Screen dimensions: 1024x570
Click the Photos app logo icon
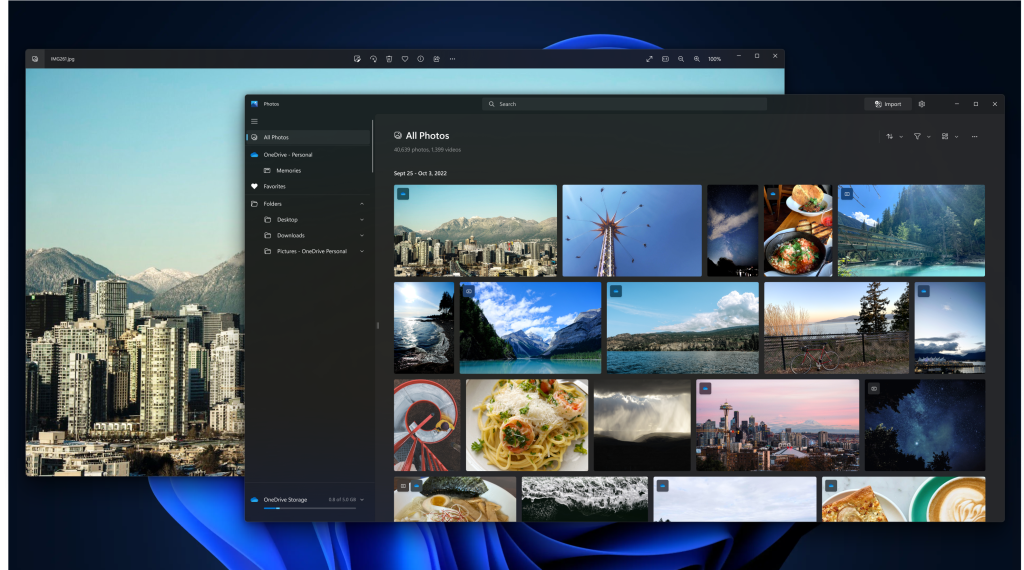tap(254, 104)
